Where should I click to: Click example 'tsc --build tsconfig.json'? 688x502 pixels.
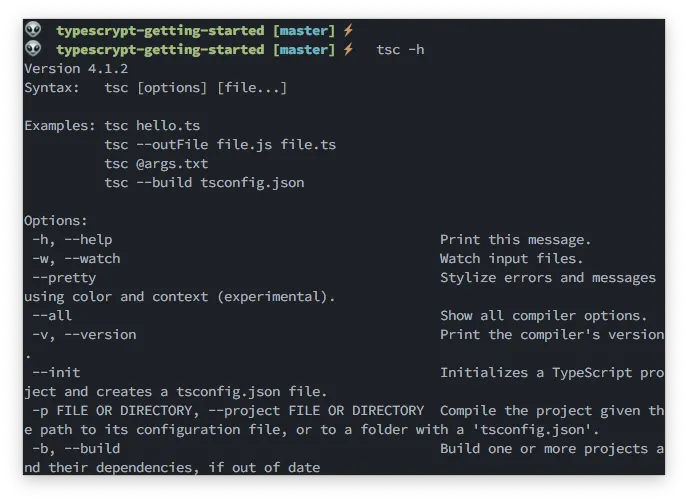[204, 183]
